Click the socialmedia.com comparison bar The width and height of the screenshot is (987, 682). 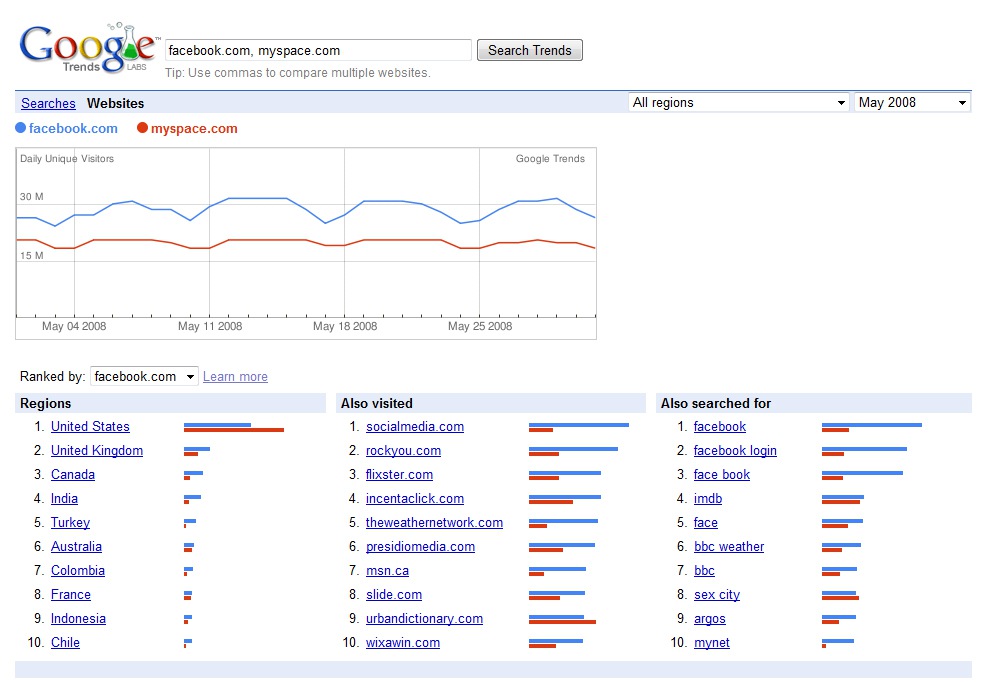[578, 427]
